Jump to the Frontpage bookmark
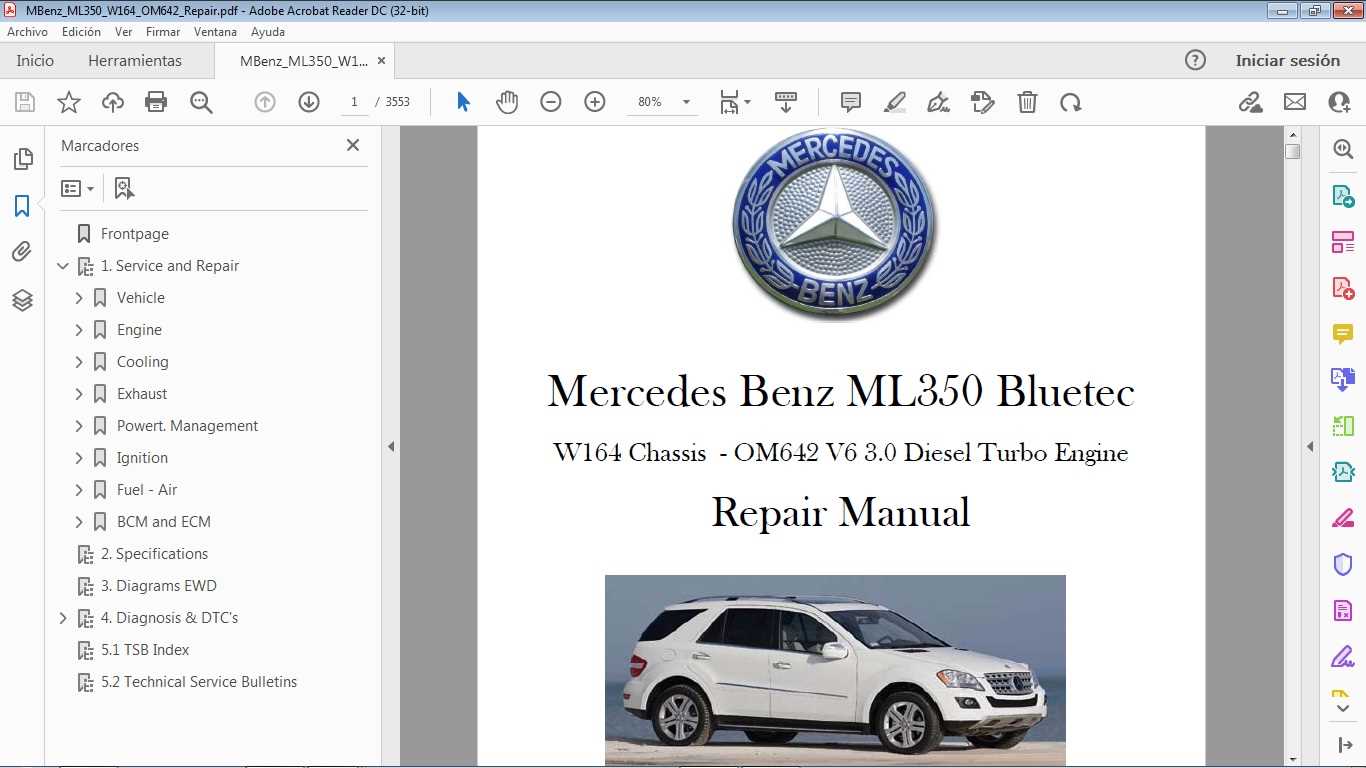The image size is (1366, 768). [135, 234]
